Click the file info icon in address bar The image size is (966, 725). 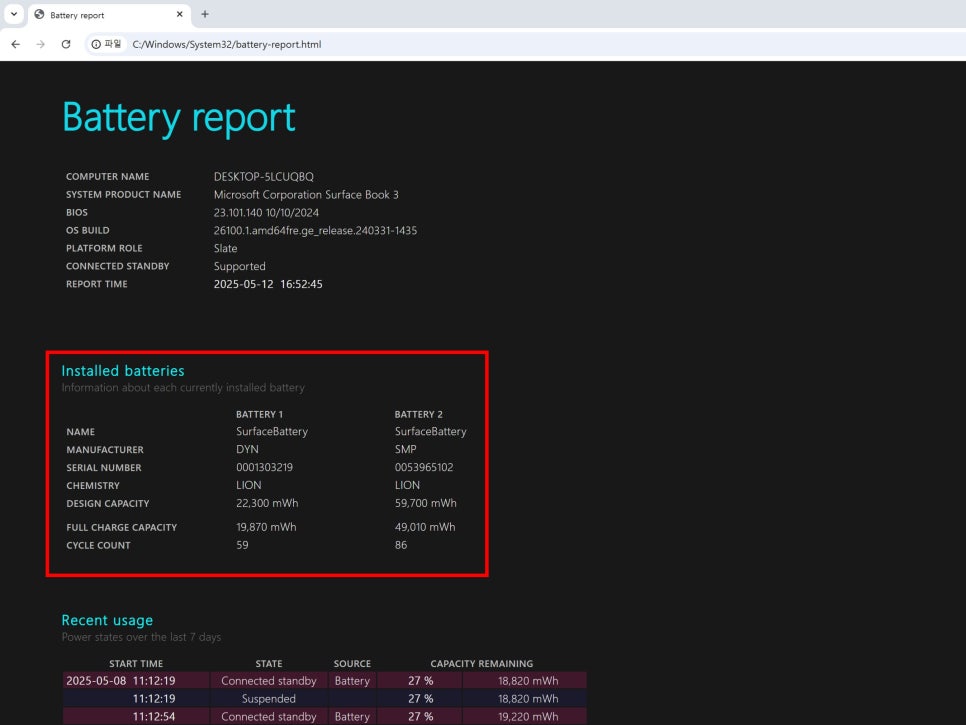point(96,44)
